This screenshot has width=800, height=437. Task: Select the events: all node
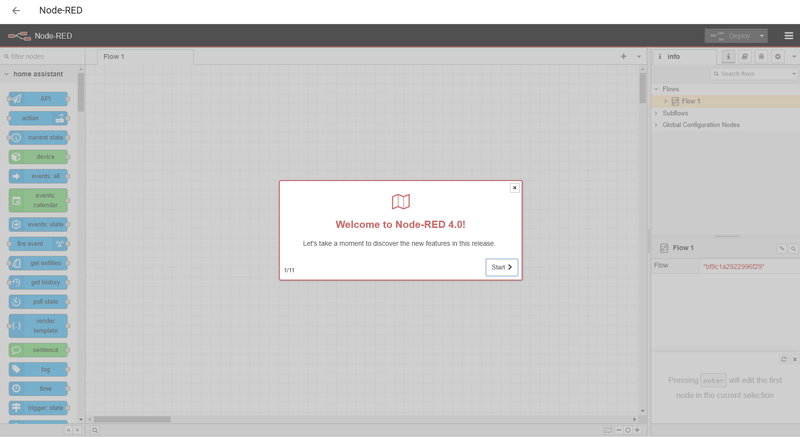(38, 176)
